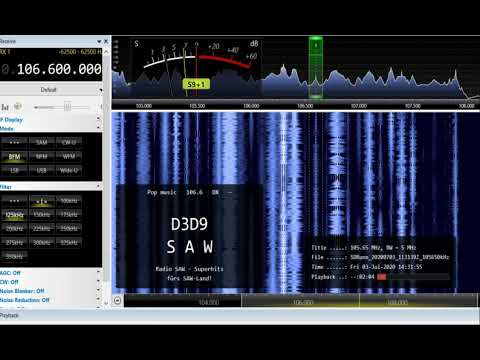Collapse the Filter section
The width and height of the screenshot is (480, 360).
98,186
